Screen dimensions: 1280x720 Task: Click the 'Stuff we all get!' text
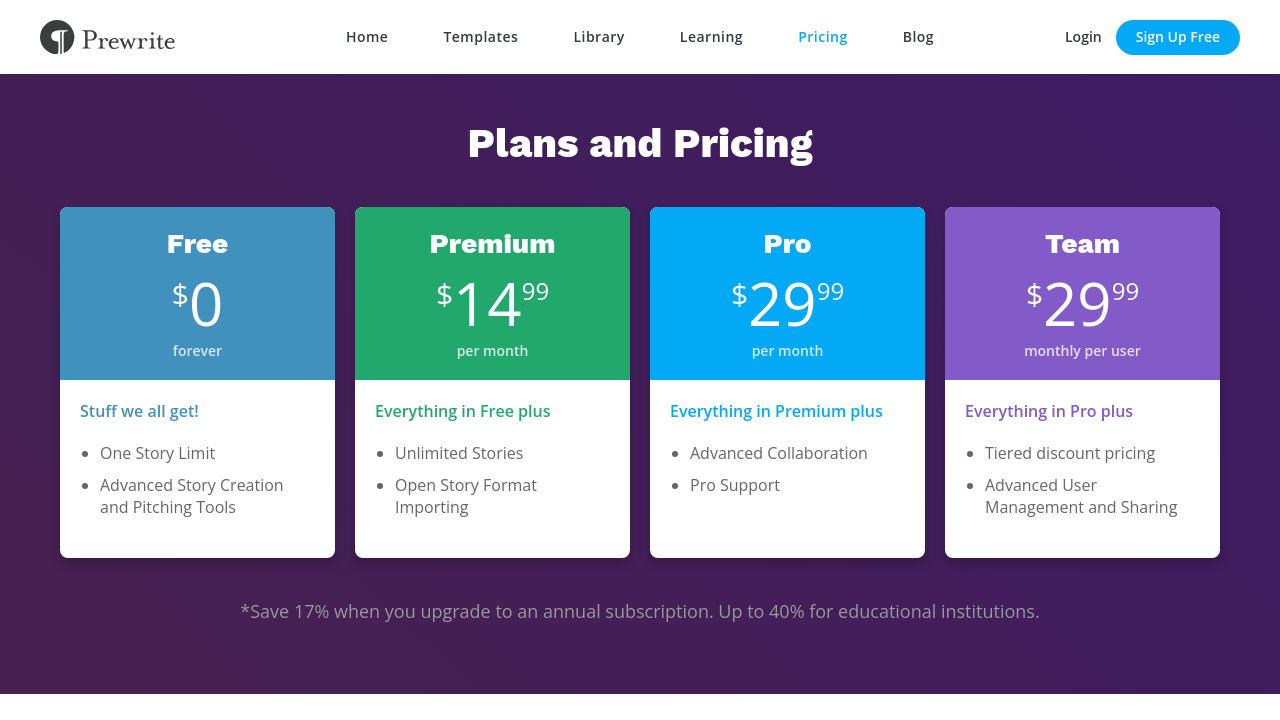click(139, 411)
